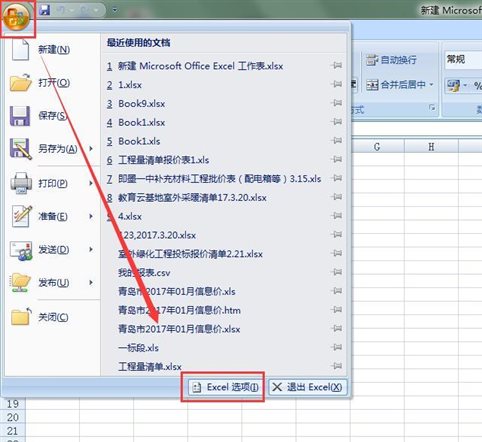Click 准备(E) document with pencil icon
Screen dimensions: 482x442
(x=21, y=216)
